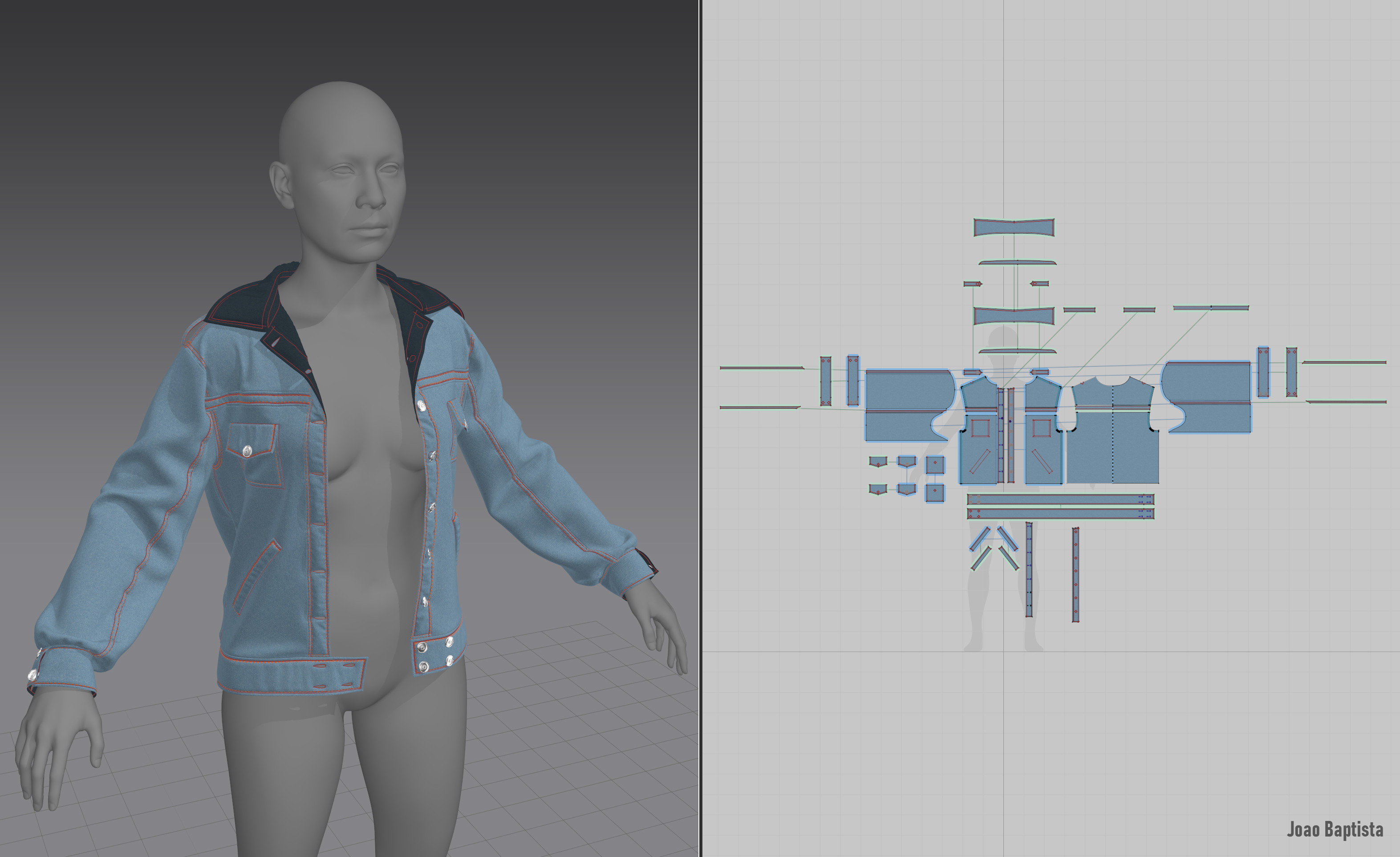Select the lower long waistband strip pattern

[1060, 514]
